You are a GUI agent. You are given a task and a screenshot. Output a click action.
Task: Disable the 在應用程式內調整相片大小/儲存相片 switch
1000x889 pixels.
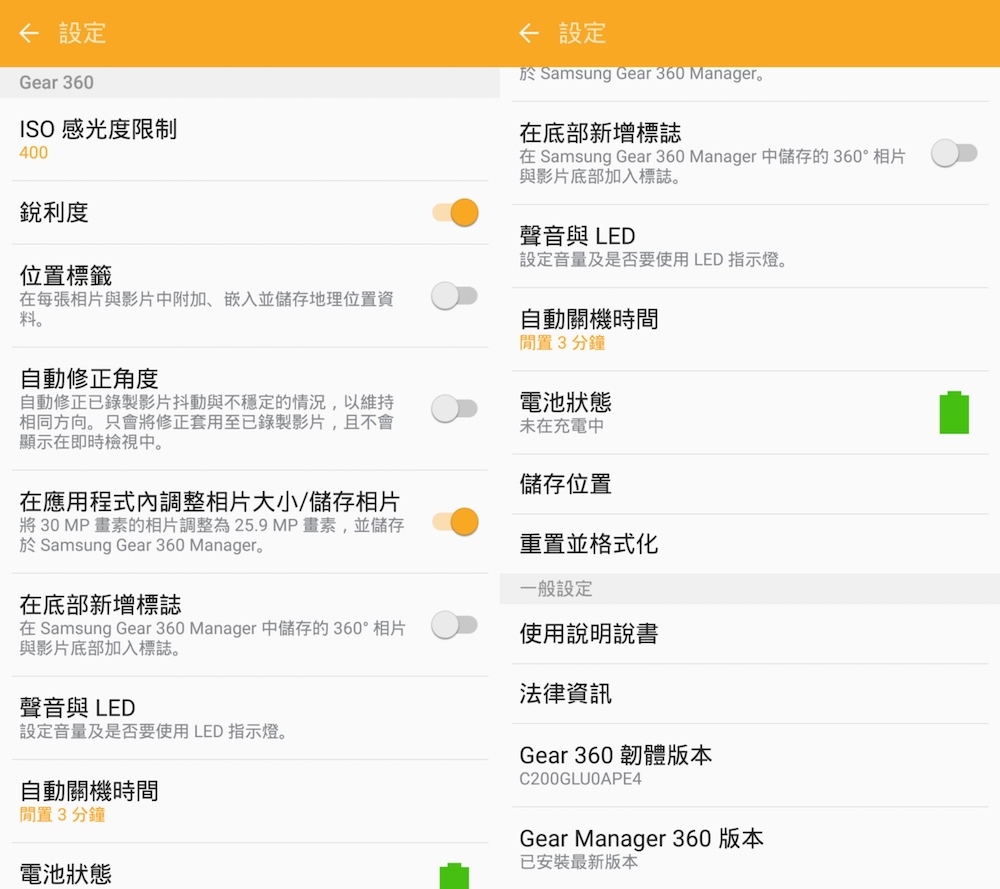pos(455,522)
